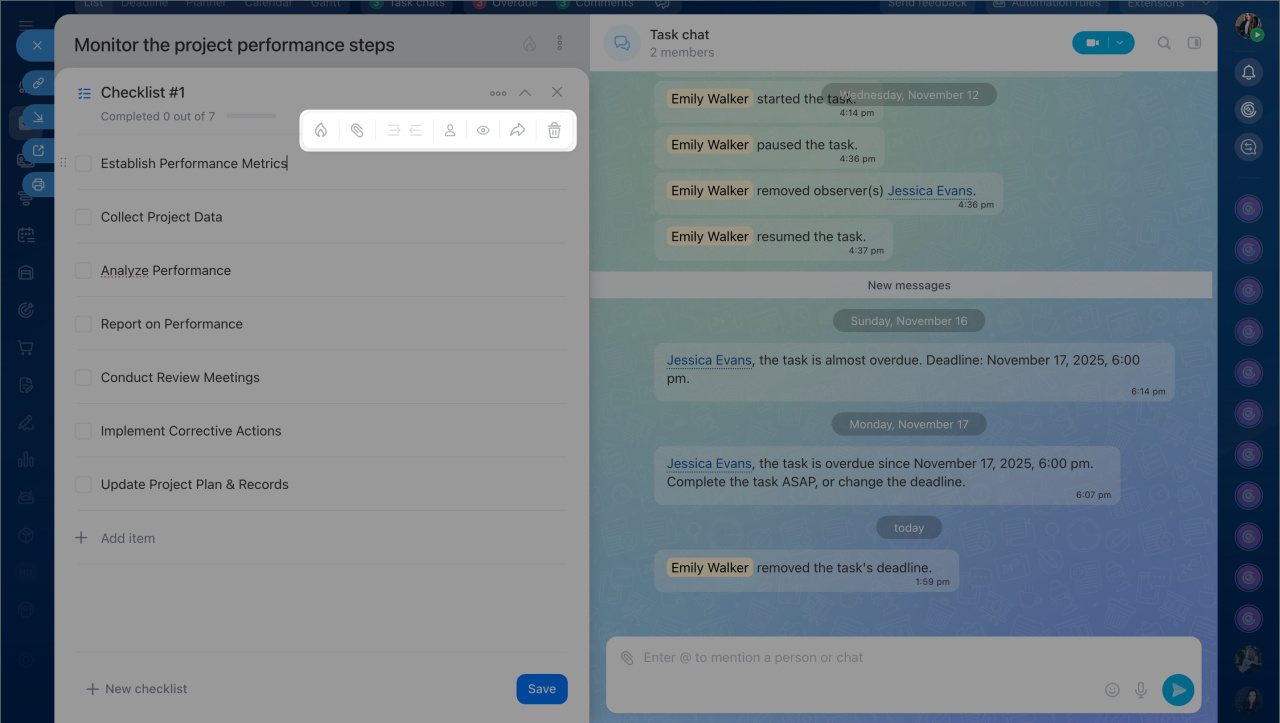Image resolution: width=1280 pixels, height=723 pixels.
Task: Collapse Checklist #1 with chevron
Action: (525, 93)
